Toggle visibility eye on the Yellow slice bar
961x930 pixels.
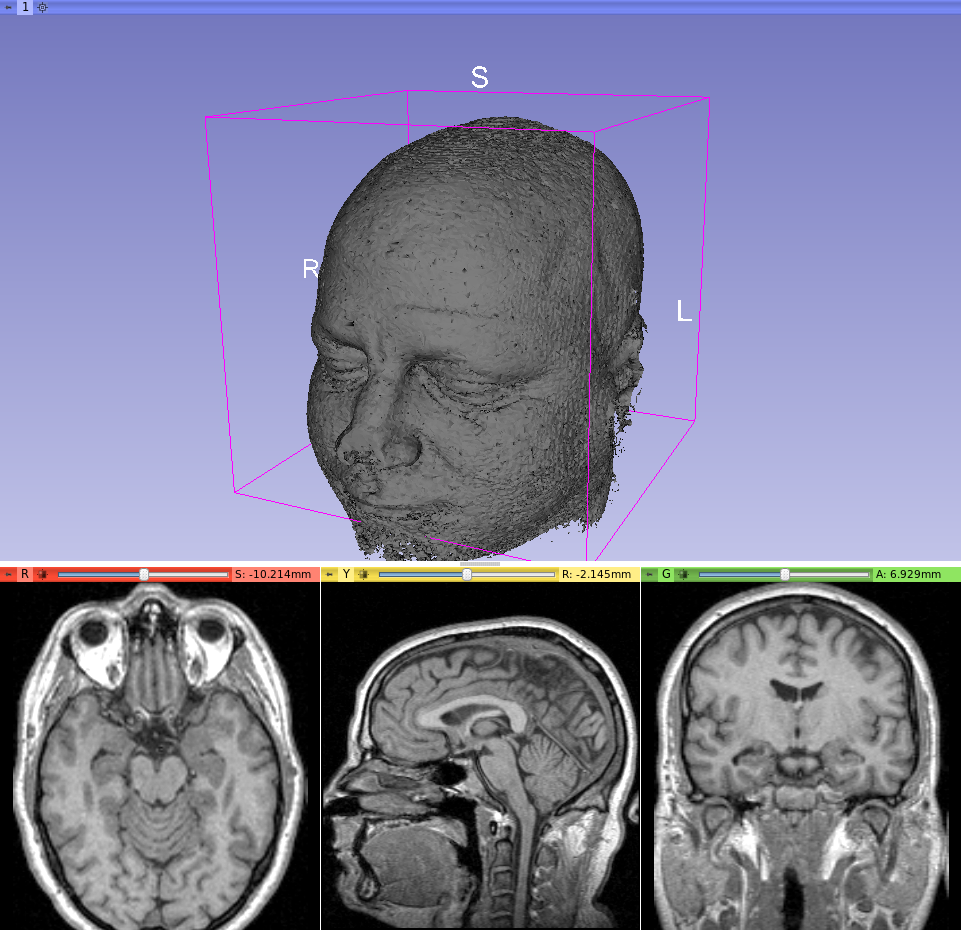click(363, 574)
